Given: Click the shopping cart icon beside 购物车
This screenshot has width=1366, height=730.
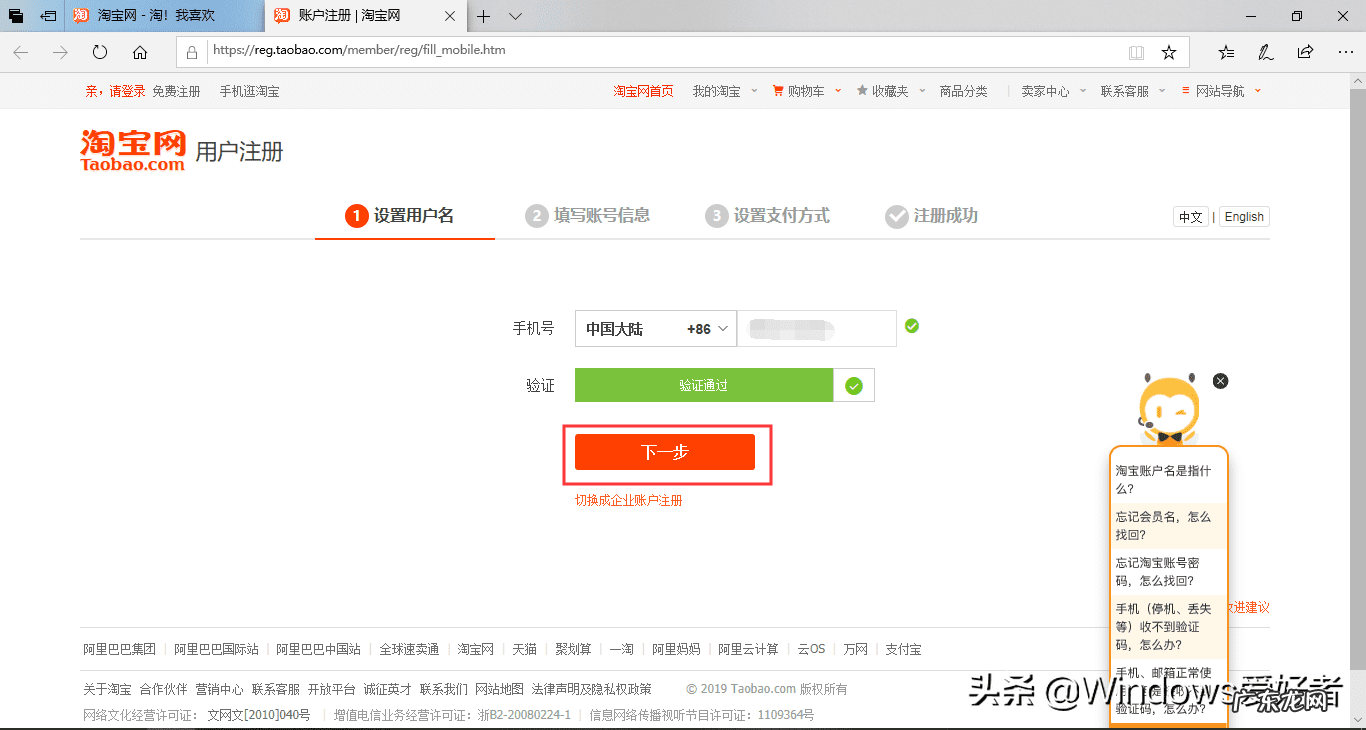Looking at the screenshot, I should coord(779,90).
